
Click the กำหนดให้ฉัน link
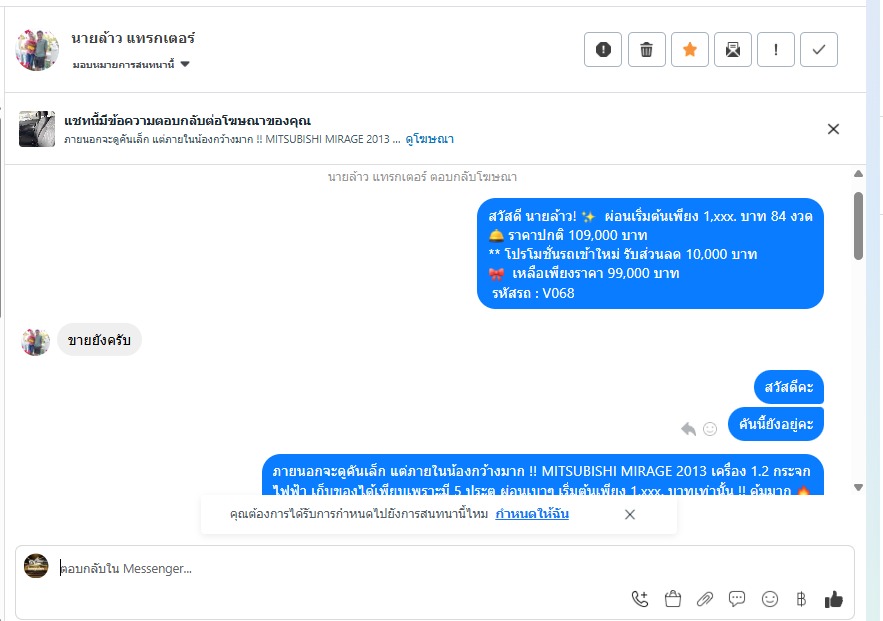tap(532, 513)
